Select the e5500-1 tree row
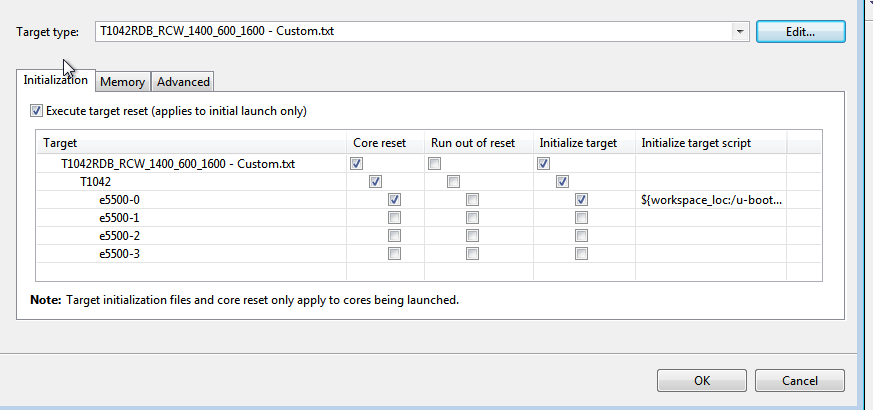The height and width of the screenshot is (410, 873). pos(119,218)
